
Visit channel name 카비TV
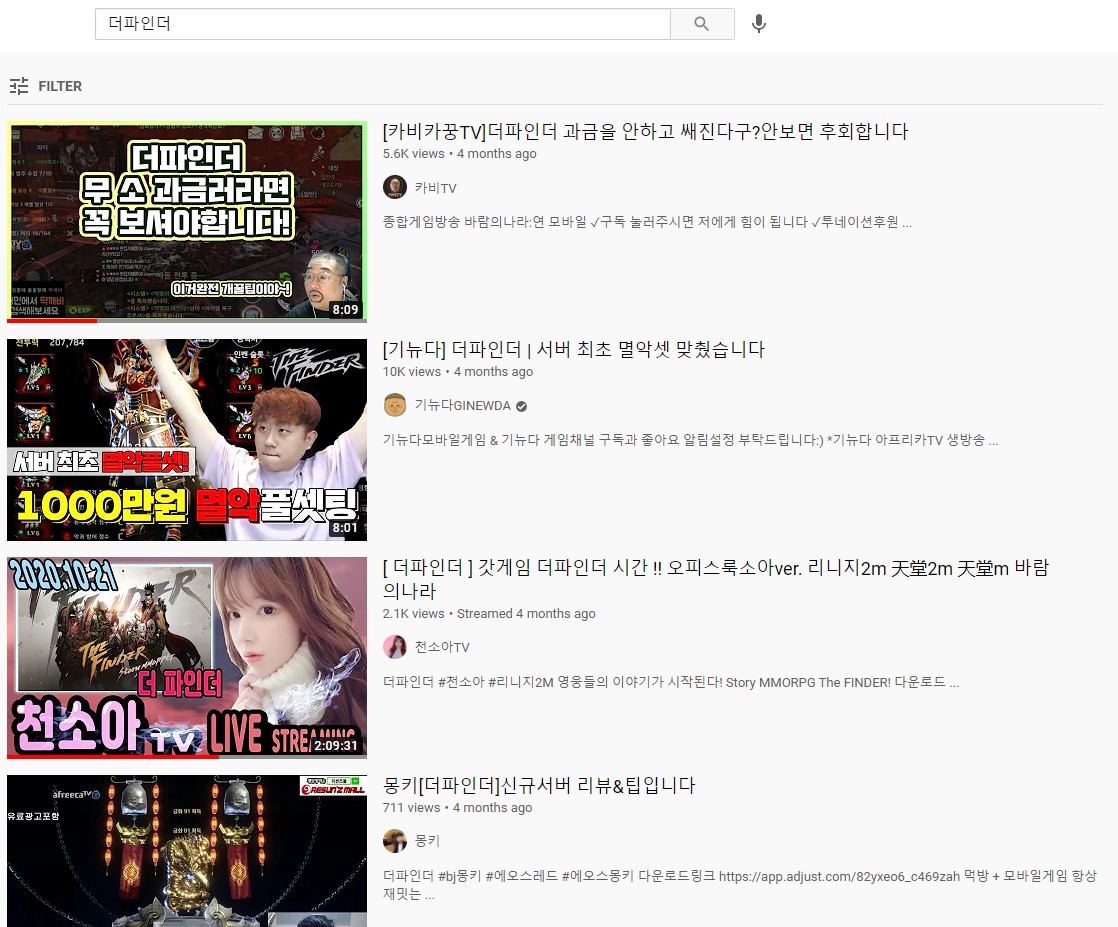click(x=436, y=188)
